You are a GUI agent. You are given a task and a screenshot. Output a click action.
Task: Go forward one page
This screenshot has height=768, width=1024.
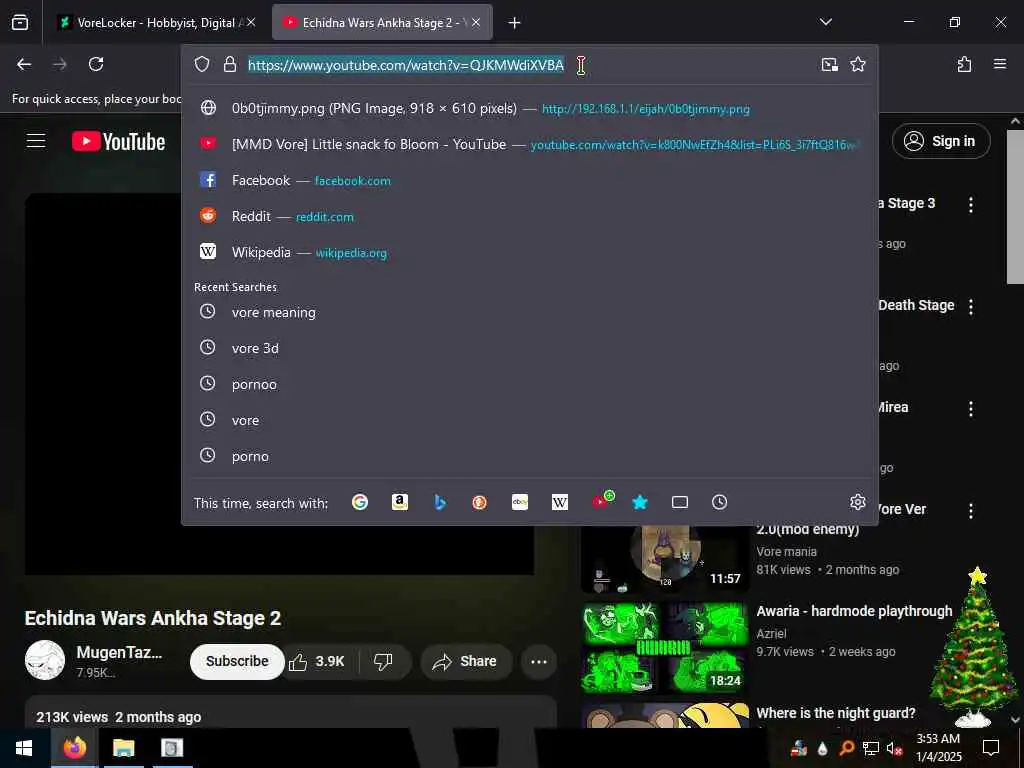(x=59, y=64)
